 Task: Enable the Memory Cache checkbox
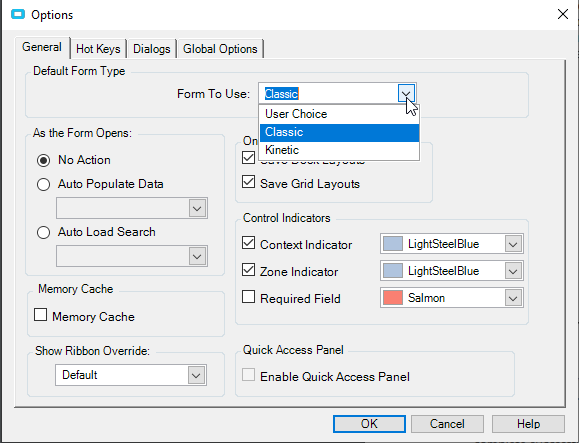41,315
